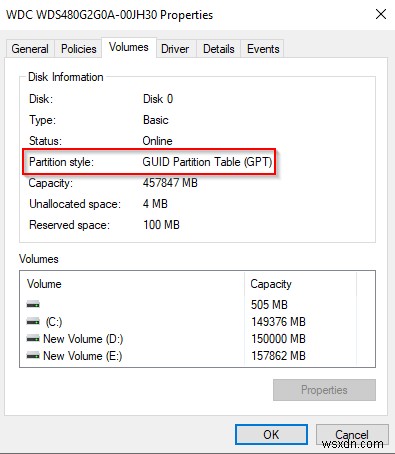Click the Unallocated space label
Image resolution: width=395 pixels, height=454 pixels.
(75, 204)
